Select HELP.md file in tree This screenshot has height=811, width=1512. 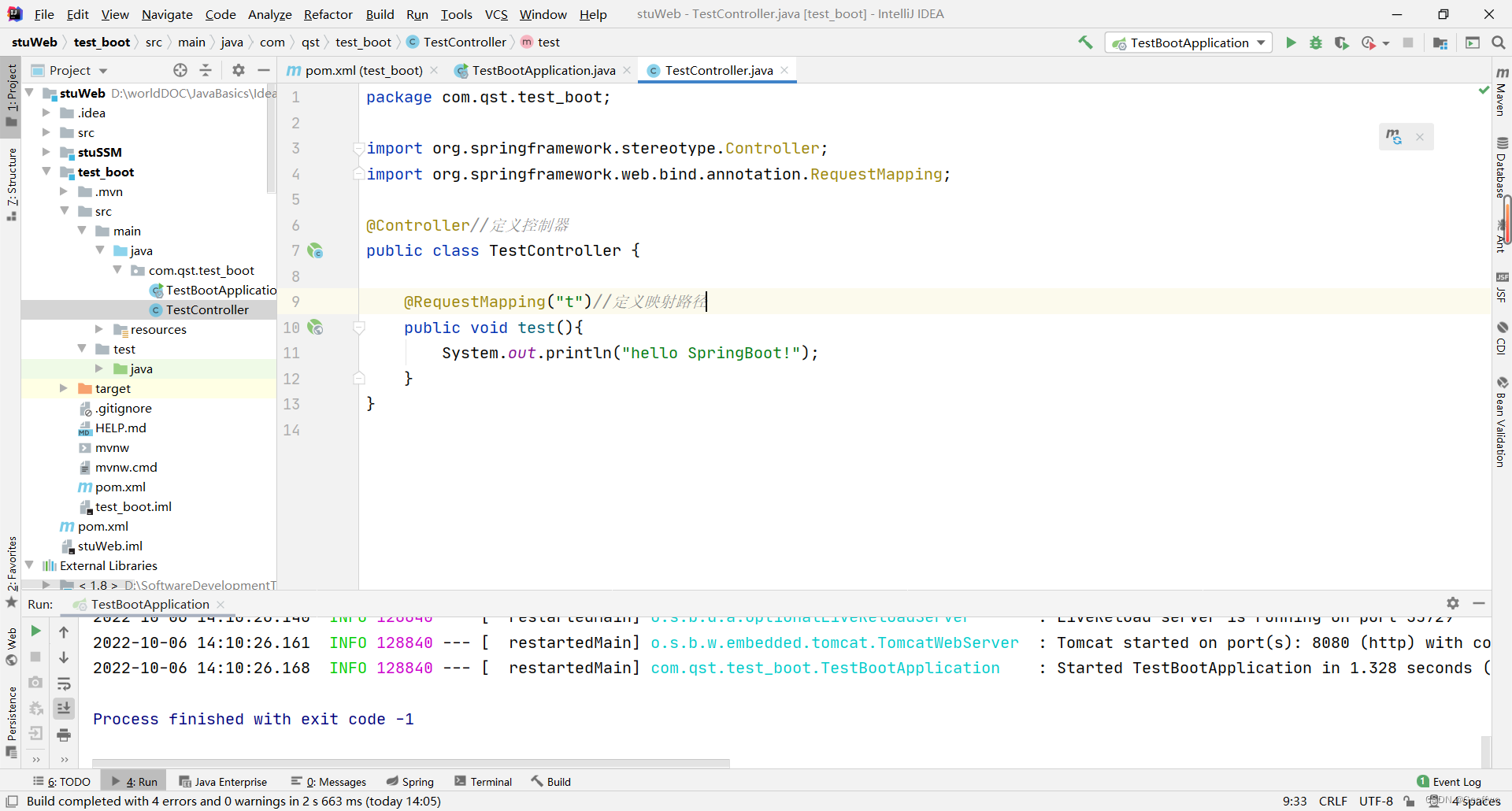(120, 428)
